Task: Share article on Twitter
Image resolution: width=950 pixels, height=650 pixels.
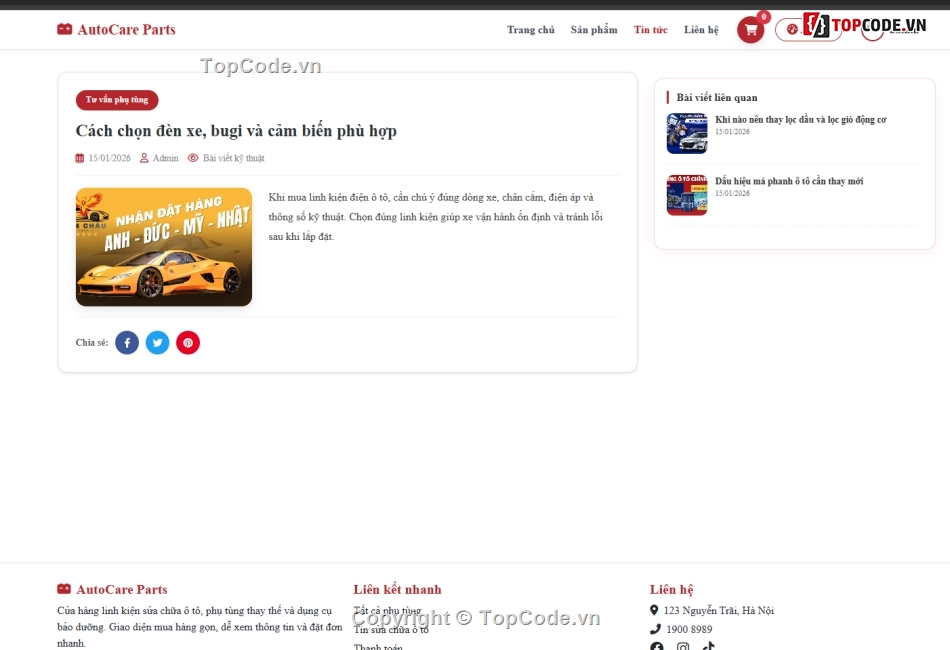Action: click(158, 342)
